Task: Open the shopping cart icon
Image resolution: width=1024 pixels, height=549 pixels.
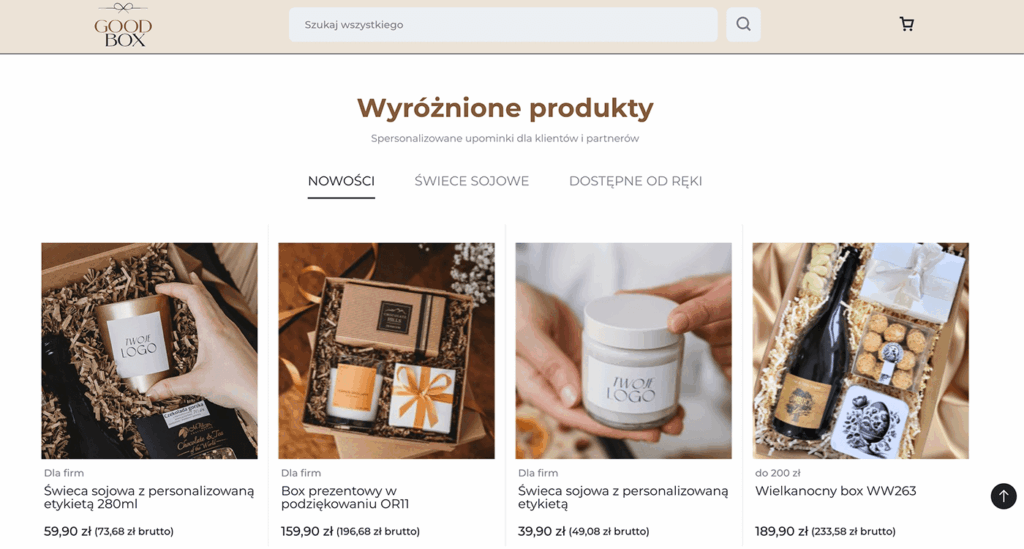Action: [906, 24]
